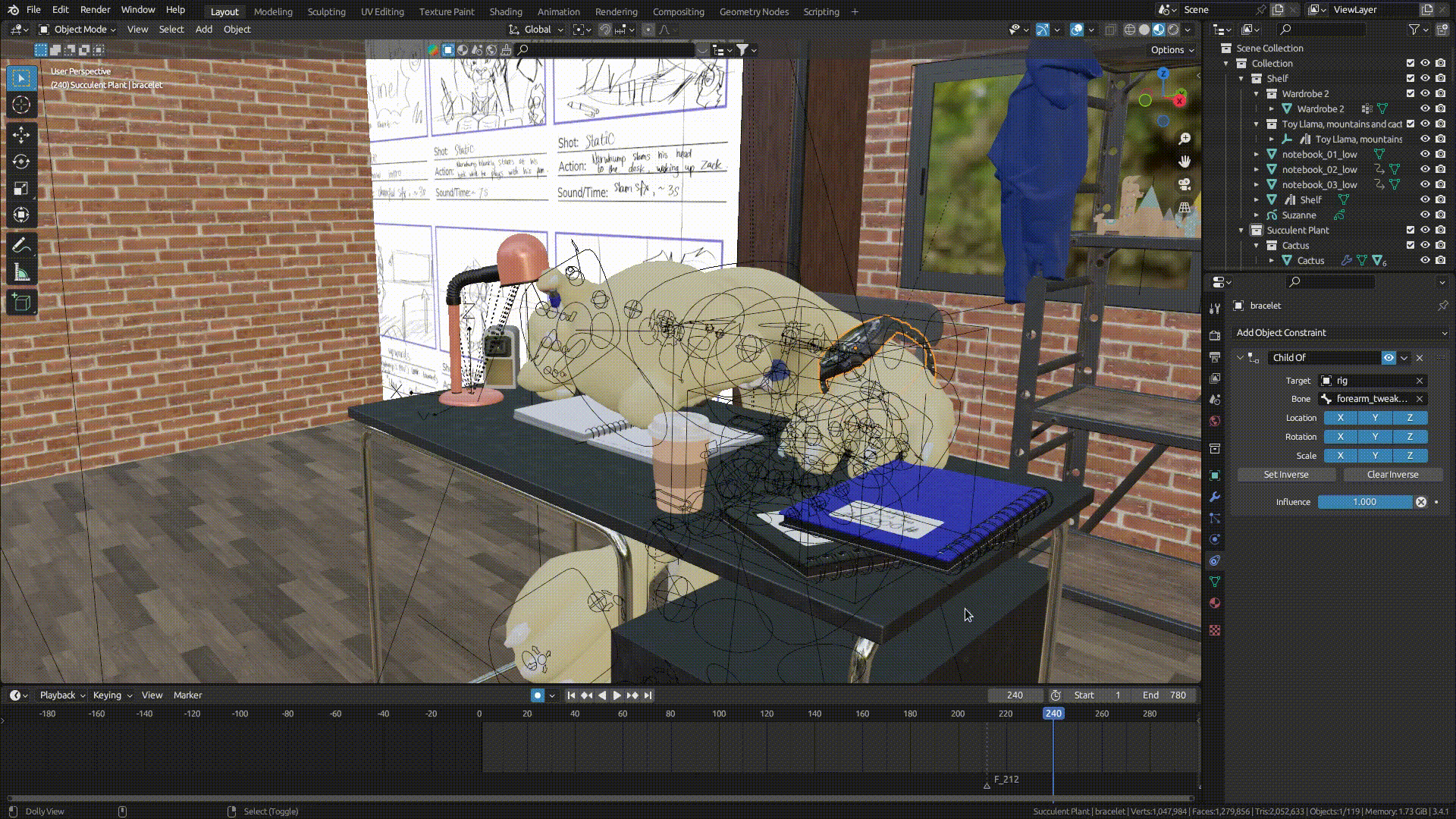Open the Transform Orientation Global dropdown
Viewport: 1456px width, 819px height.
coord(538,29)
